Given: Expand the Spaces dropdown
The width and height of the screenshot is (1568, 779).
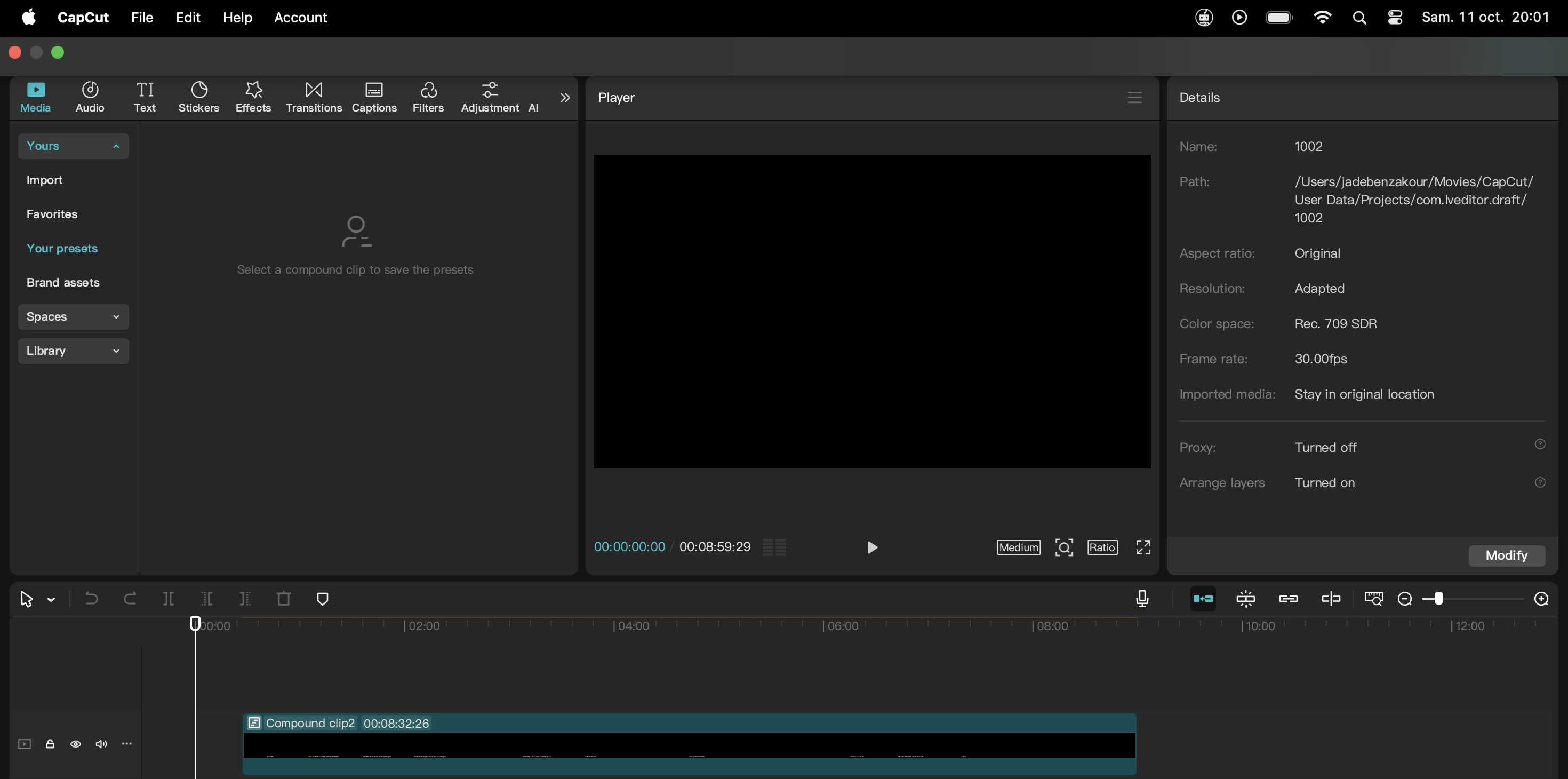Looking at the screenshot, I should click(x=73, y=317).
